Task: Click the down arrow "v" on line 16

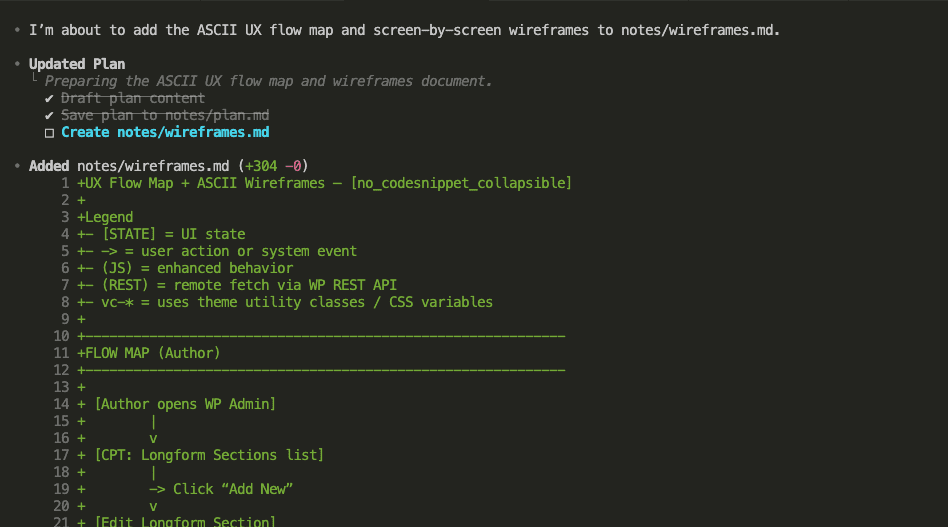Action: click(153, 438)
